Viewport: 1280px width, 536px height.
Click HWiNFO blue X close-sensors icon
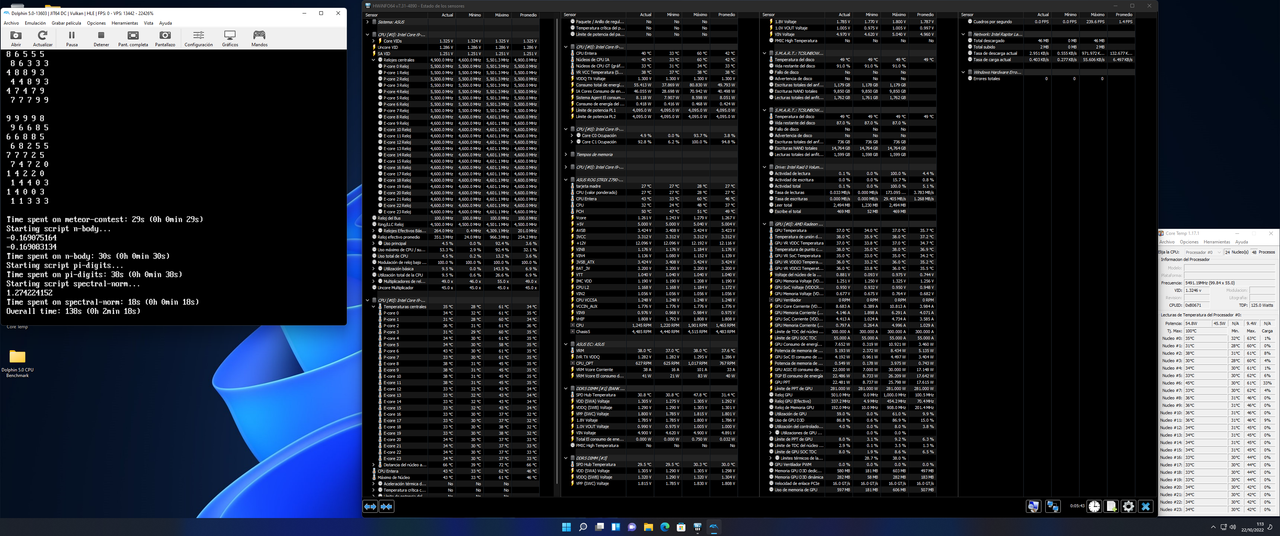coord(1146,506)
